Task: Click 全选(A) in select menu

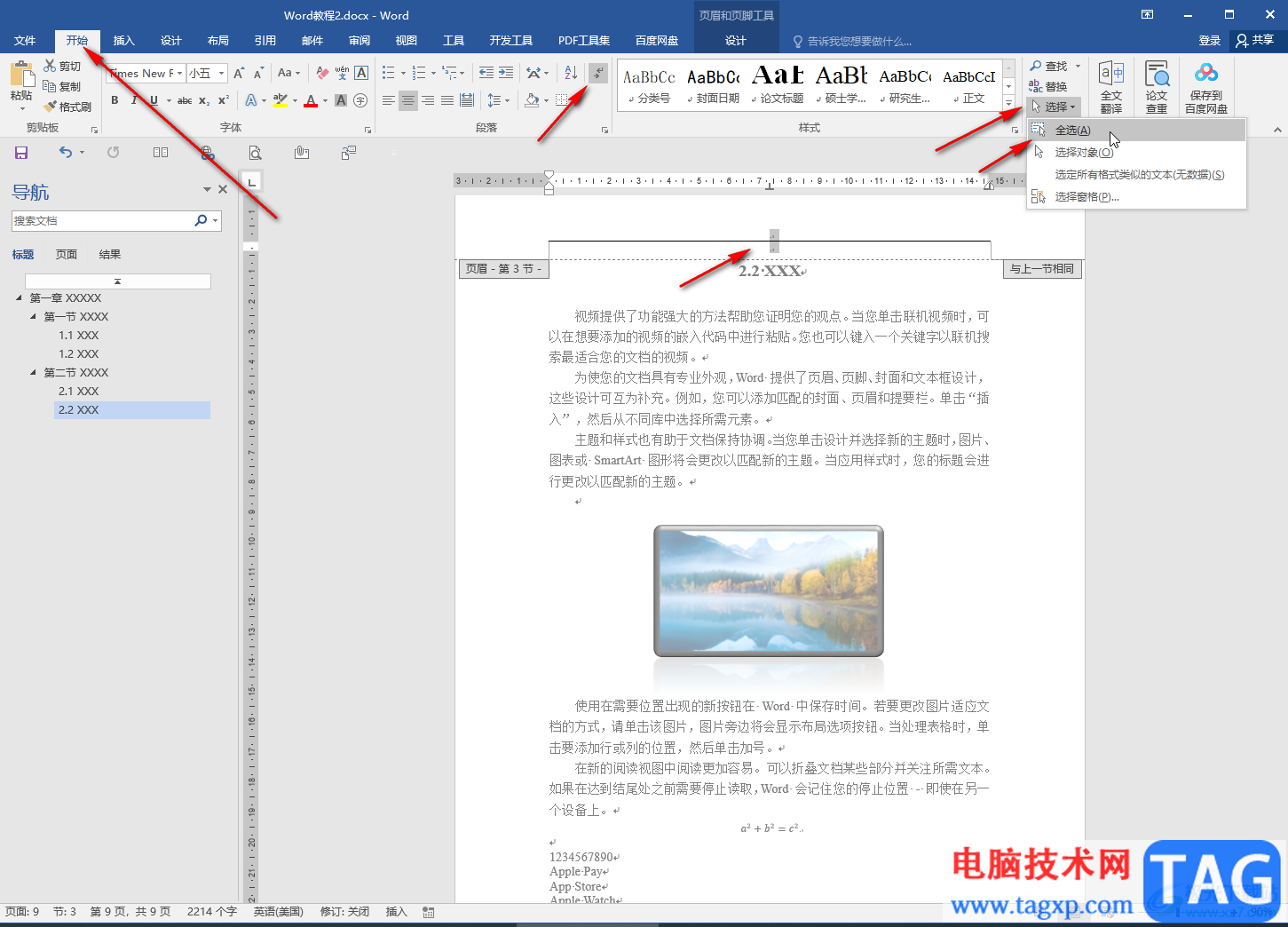Action: tap(1136, 131)
